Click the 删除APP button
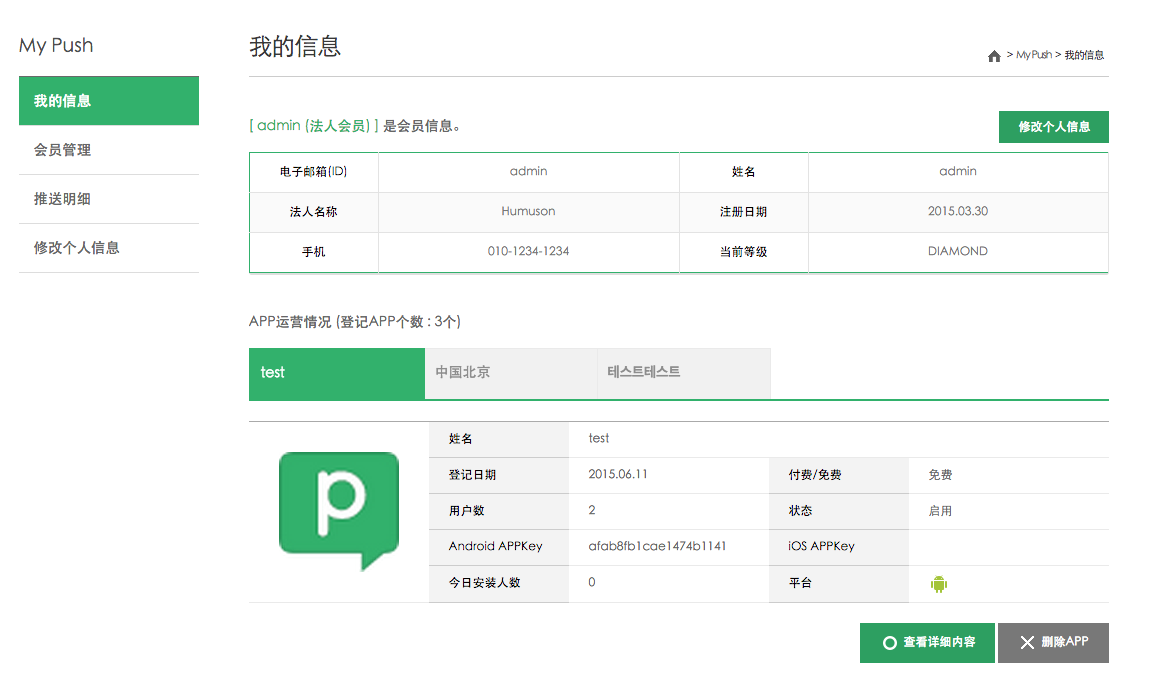Screen dimensions: 1154x688 (x=1053, y=643)
